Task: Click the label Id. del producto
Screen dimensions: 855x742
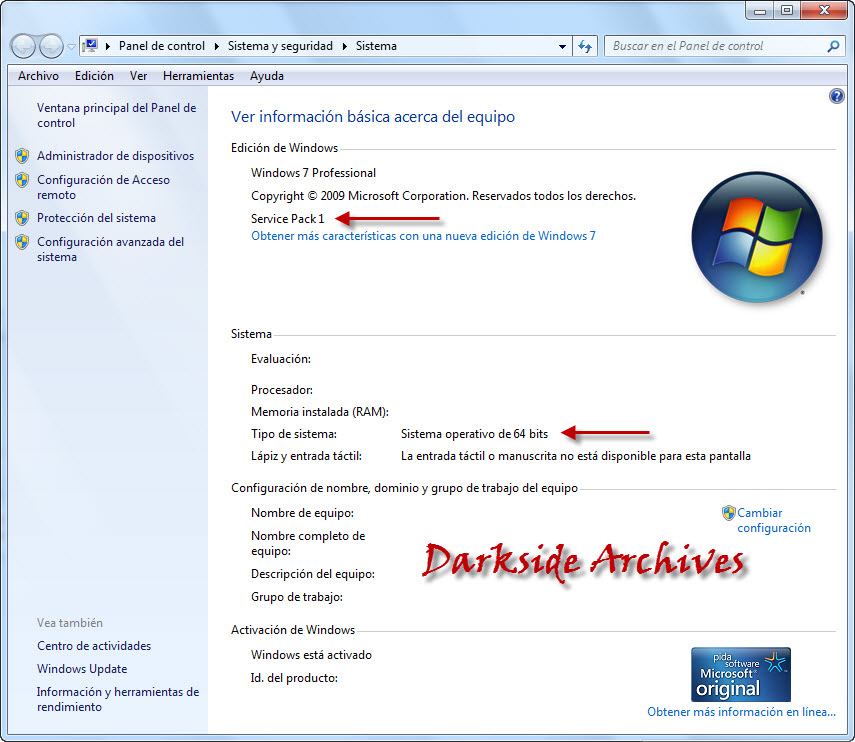Action: (x=294, y=678)
